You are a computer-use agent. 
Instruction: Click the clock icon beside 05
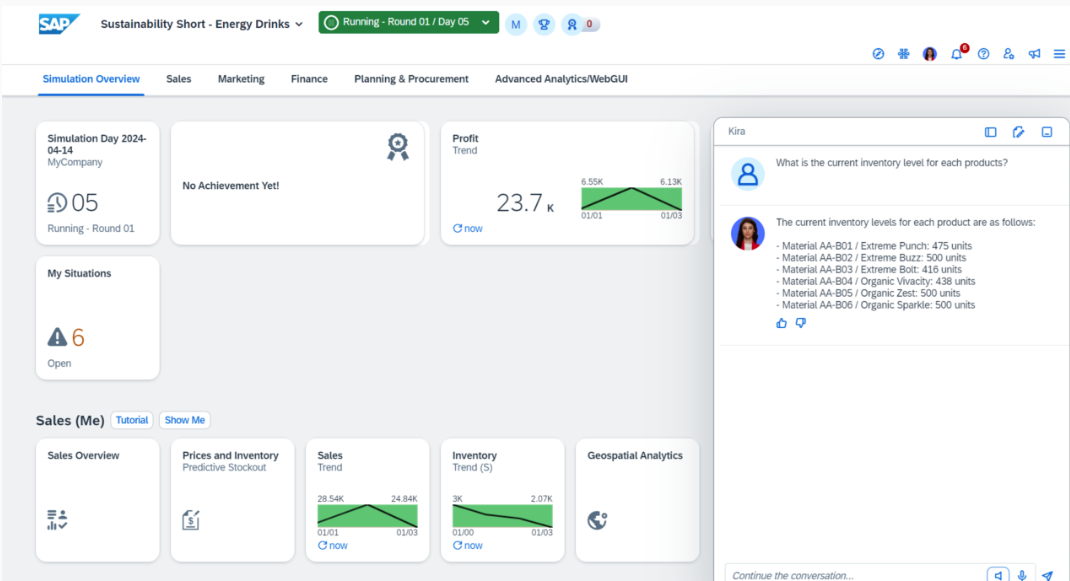pyautogui.click(x=57, y=203)
